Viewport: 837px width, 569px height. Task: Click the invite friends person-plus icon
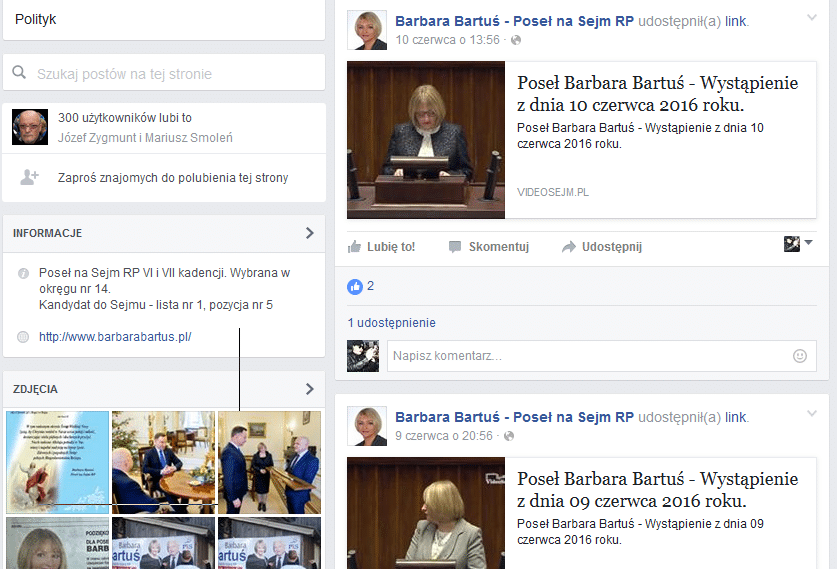tap(29, 177)
